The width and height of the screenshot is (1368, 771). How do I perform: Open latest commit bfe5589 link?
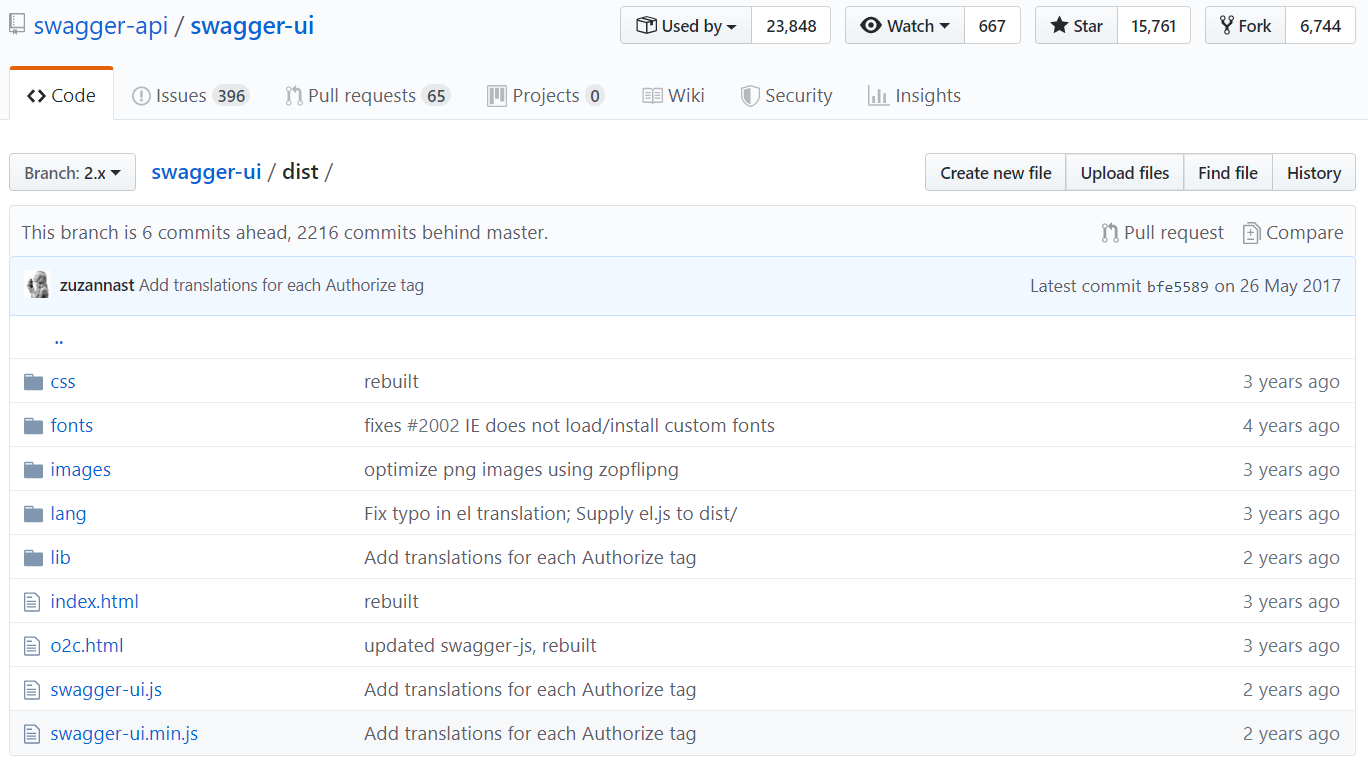tap(1177, 286)
